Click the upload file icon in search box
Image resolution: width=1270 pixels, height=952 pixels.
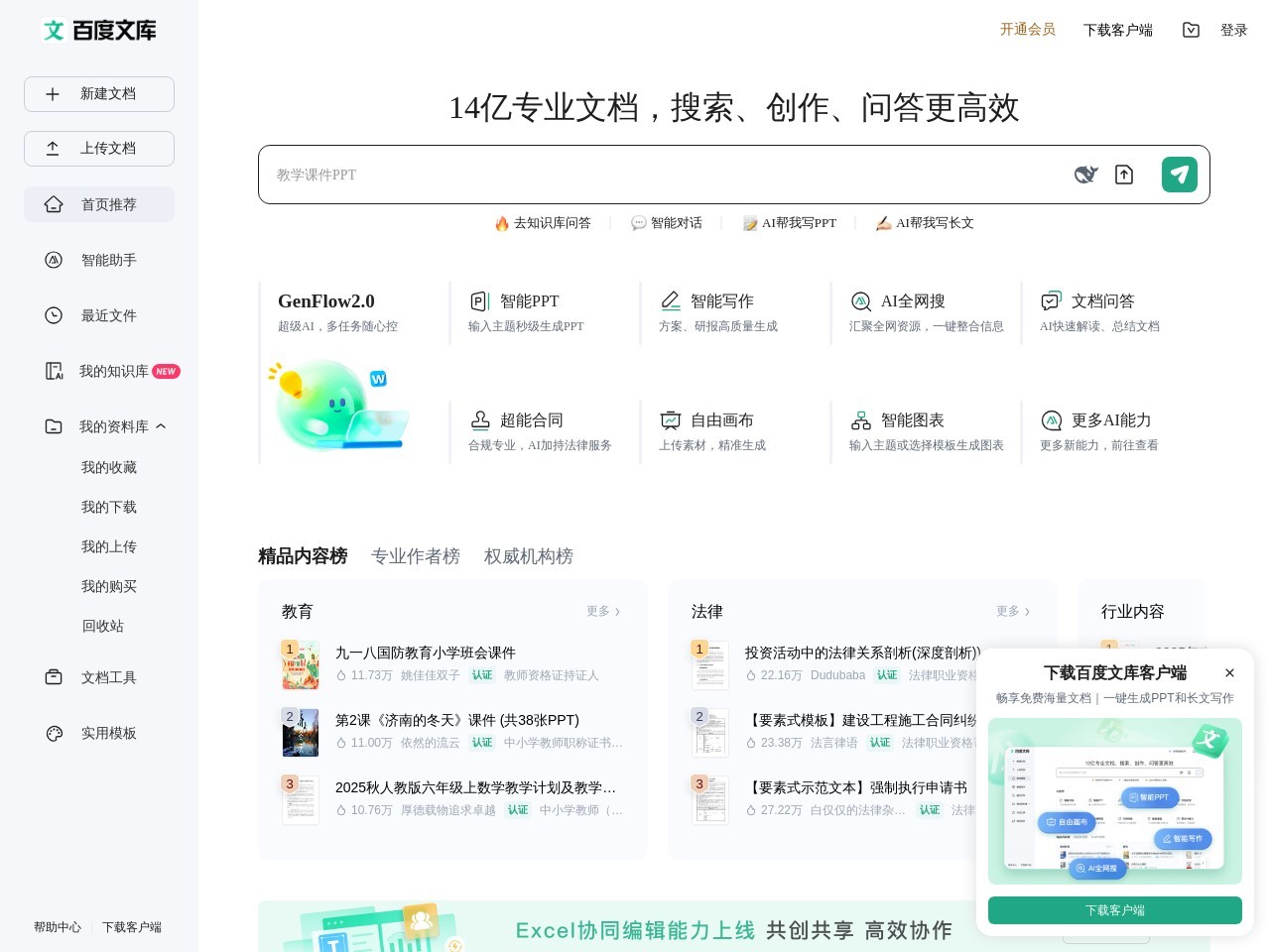[1124, 175]
